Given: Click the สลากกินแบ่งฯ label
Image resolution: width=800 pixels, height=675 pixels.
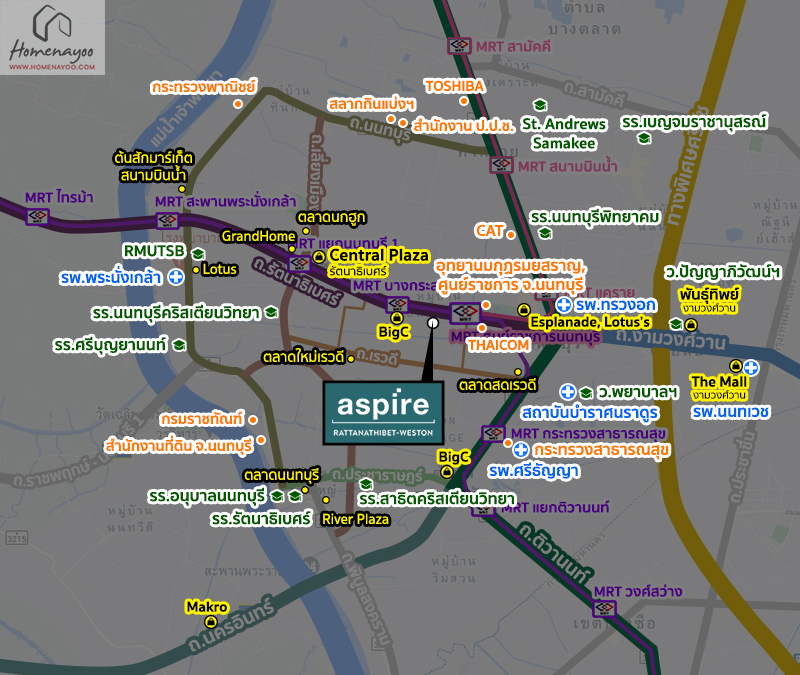Looking at the screenshot, I should click(371, 105).
